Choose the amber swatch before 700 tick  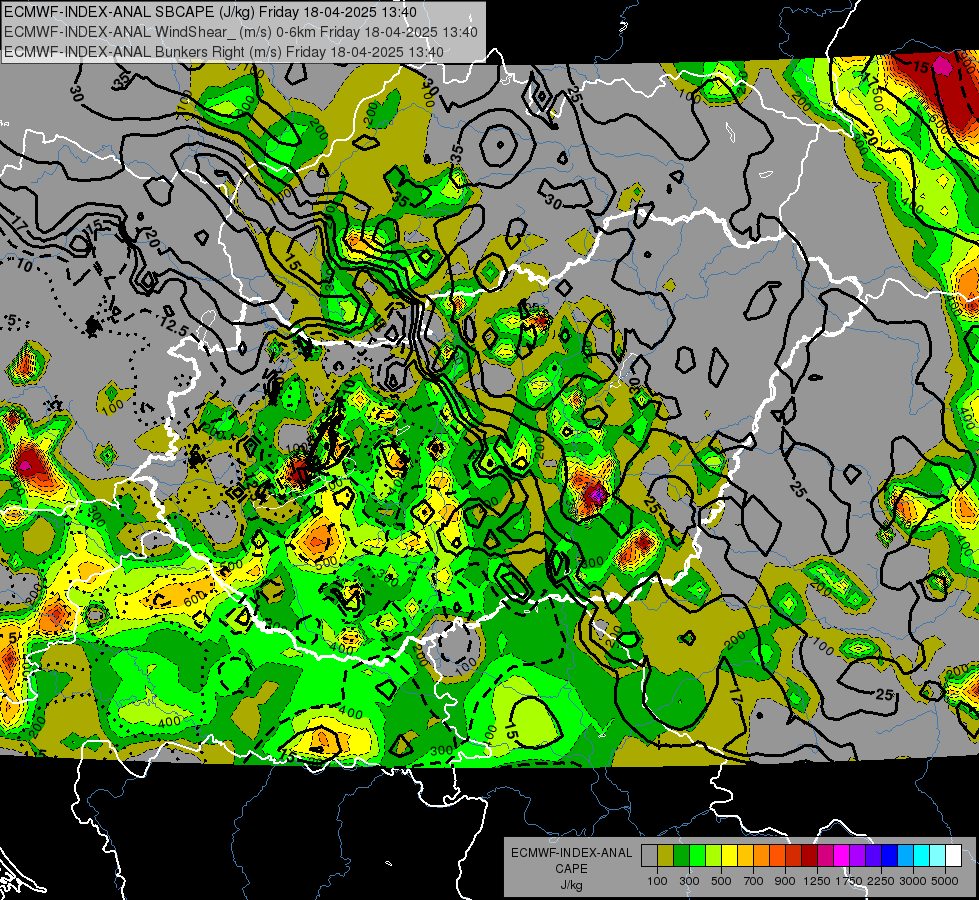(x=745, y=856)
